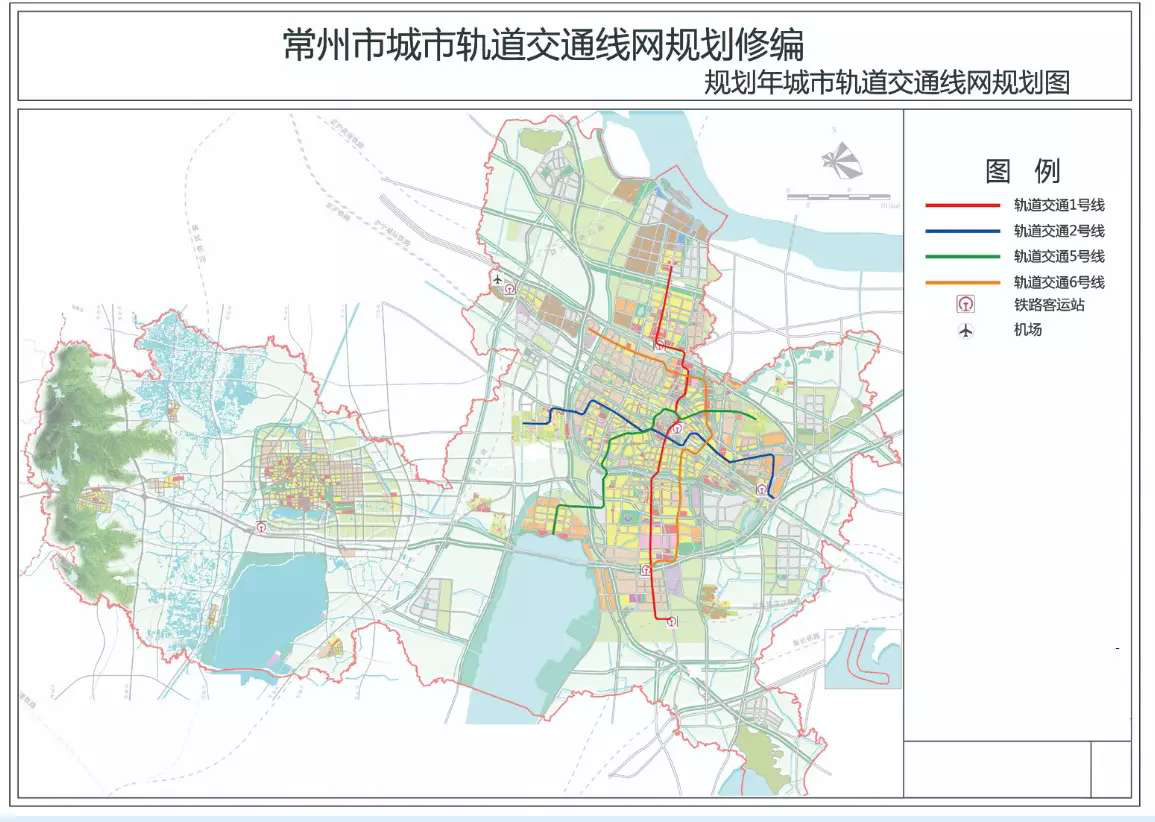Image resolution: width=1155 pixels, height=822 pixels.
Task: Click the railway station icon in the legend
Action: [x=966, y=304]
